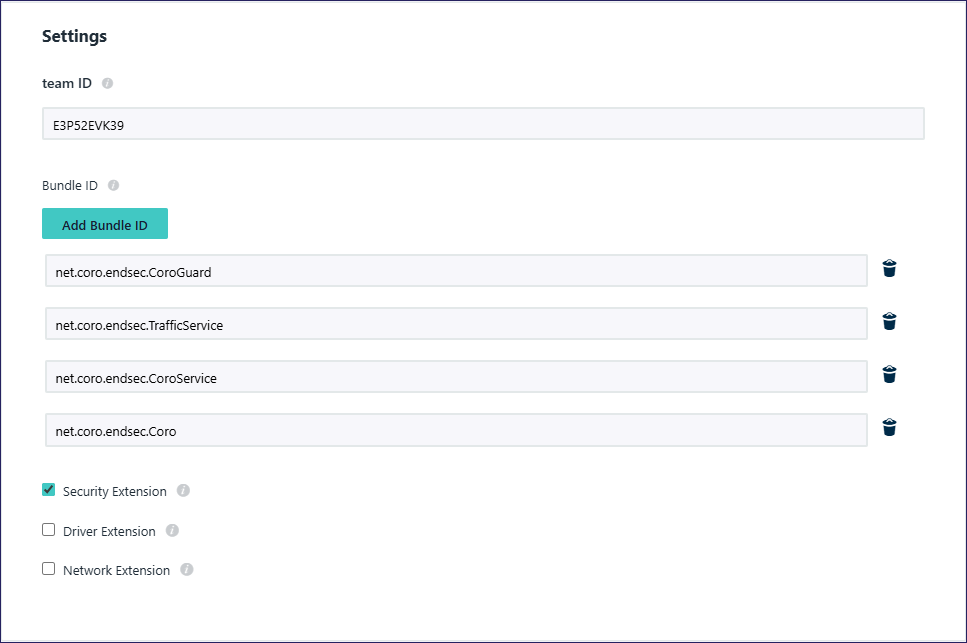The image size is (967, 643).
Task: Click the team ID label text
Action: (x=67, y=84)
